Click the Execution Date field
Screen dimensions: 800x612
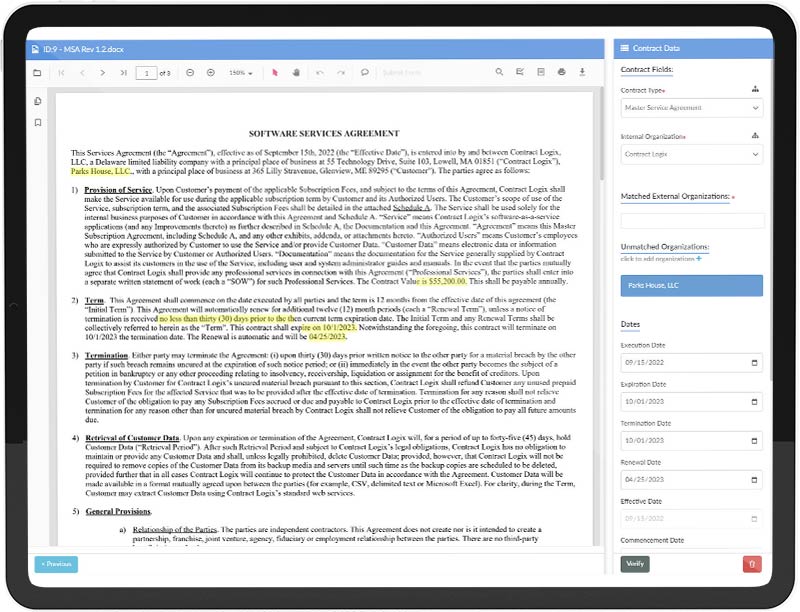point(691,363)
